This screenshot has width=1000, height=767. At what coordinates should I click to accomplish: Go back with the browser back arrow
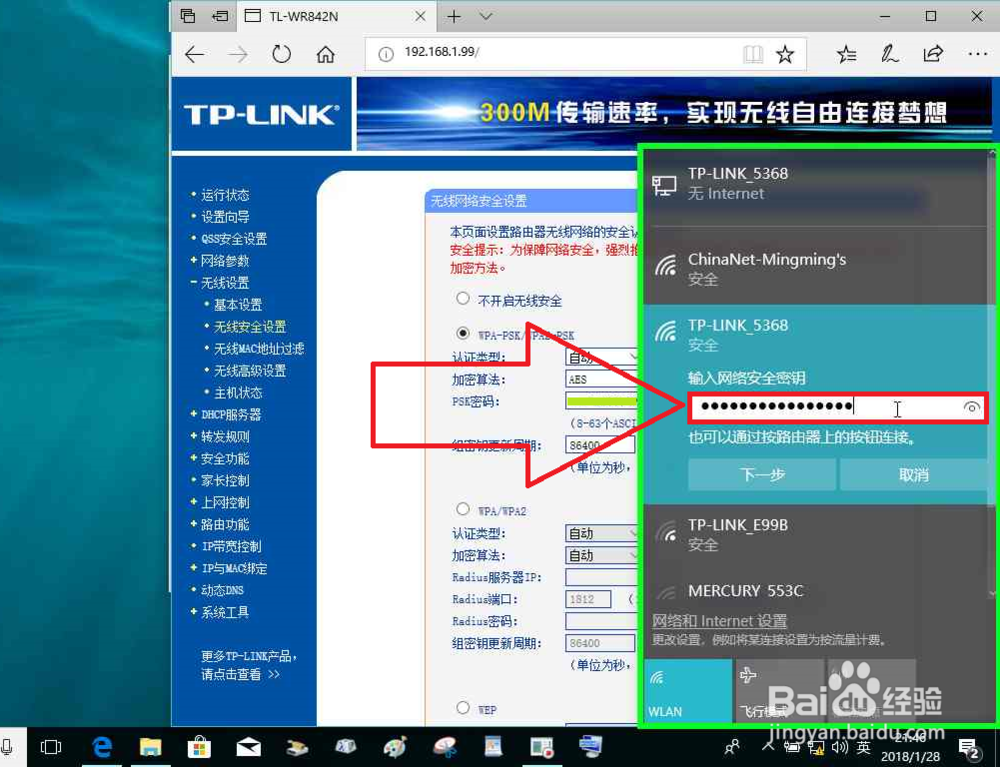pyautogui.click(x=195, y=55)
